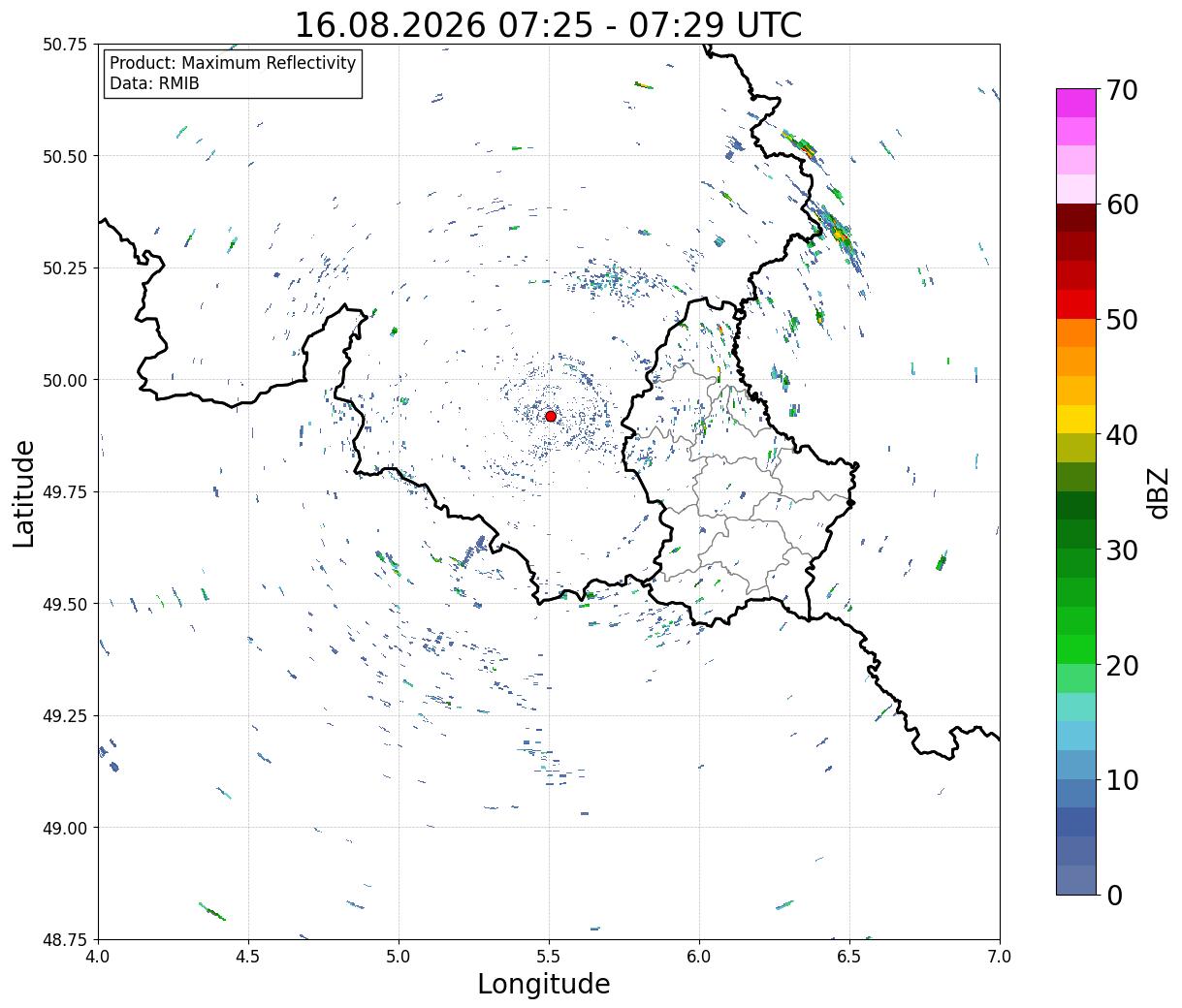Click latitude tick label 50.00
The image size is (1182, 1008).
65,380
